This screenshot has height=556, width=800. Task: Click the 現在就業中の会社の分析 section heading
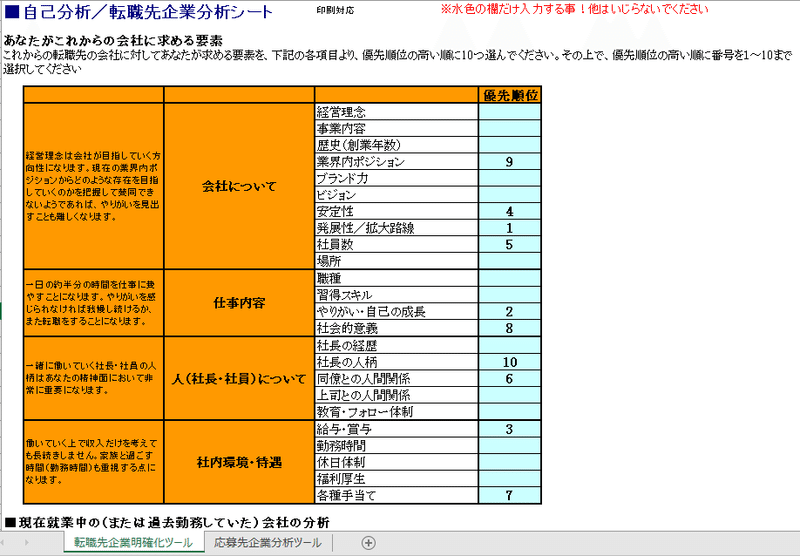tap(167, 523)
